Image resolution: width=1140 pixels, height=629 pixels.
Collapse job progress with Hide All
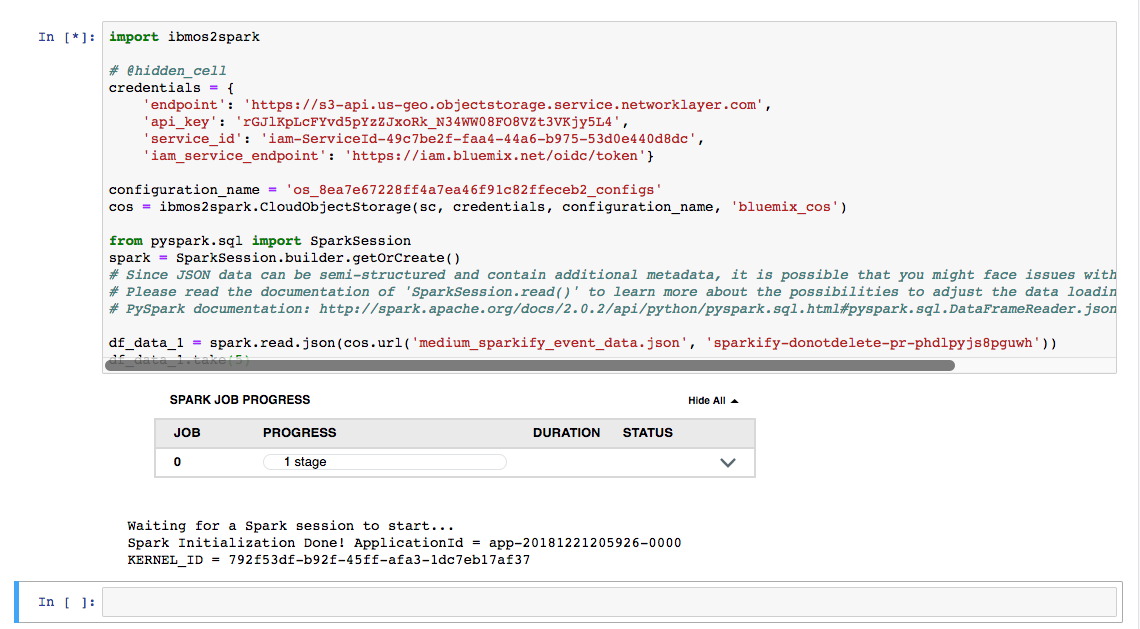706,400
